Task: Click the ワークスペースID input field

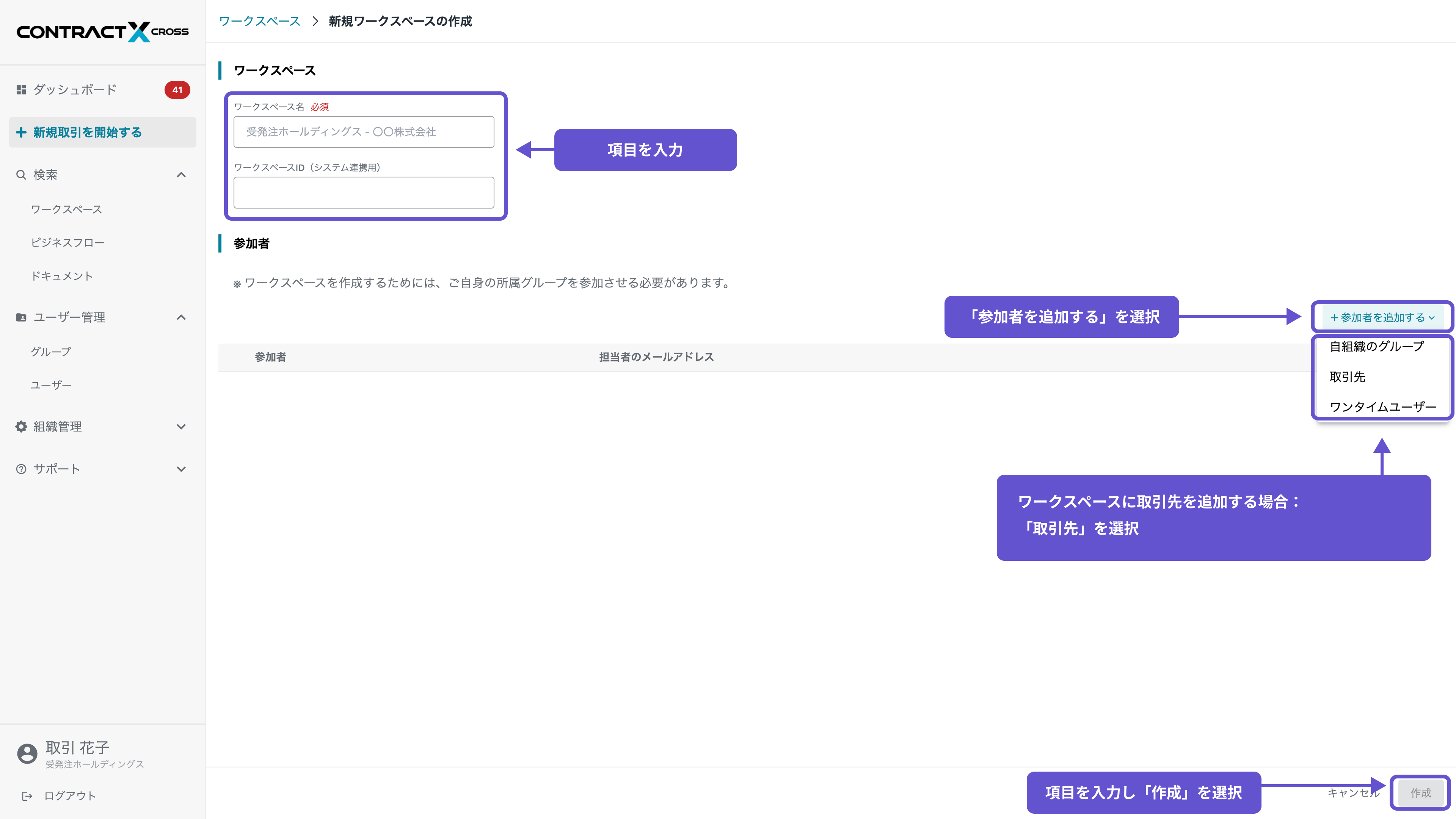Action: tap(364, 192)
